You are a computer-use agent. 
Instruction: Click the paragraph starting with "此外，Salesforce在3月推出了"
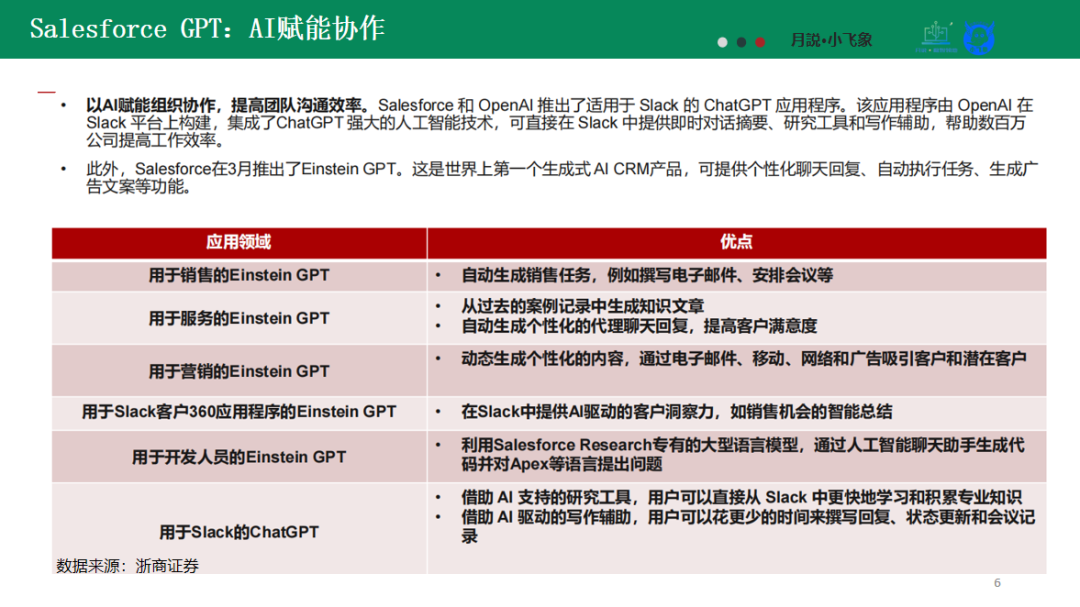(x=561, y=178)
